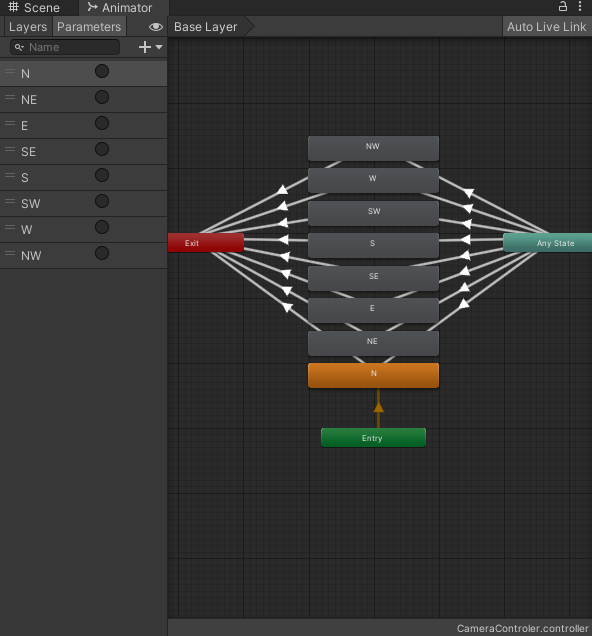The height and width of the screenshot is (636, 592).
Task: Click the parameter Name search field
Action: tap(65, 47)
